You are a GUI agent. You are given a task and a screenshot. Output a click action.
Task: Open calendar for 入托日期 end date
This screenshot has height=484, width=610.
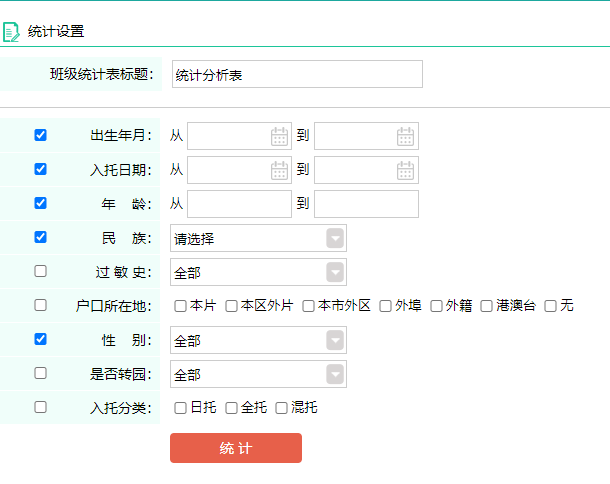(405, 170)
